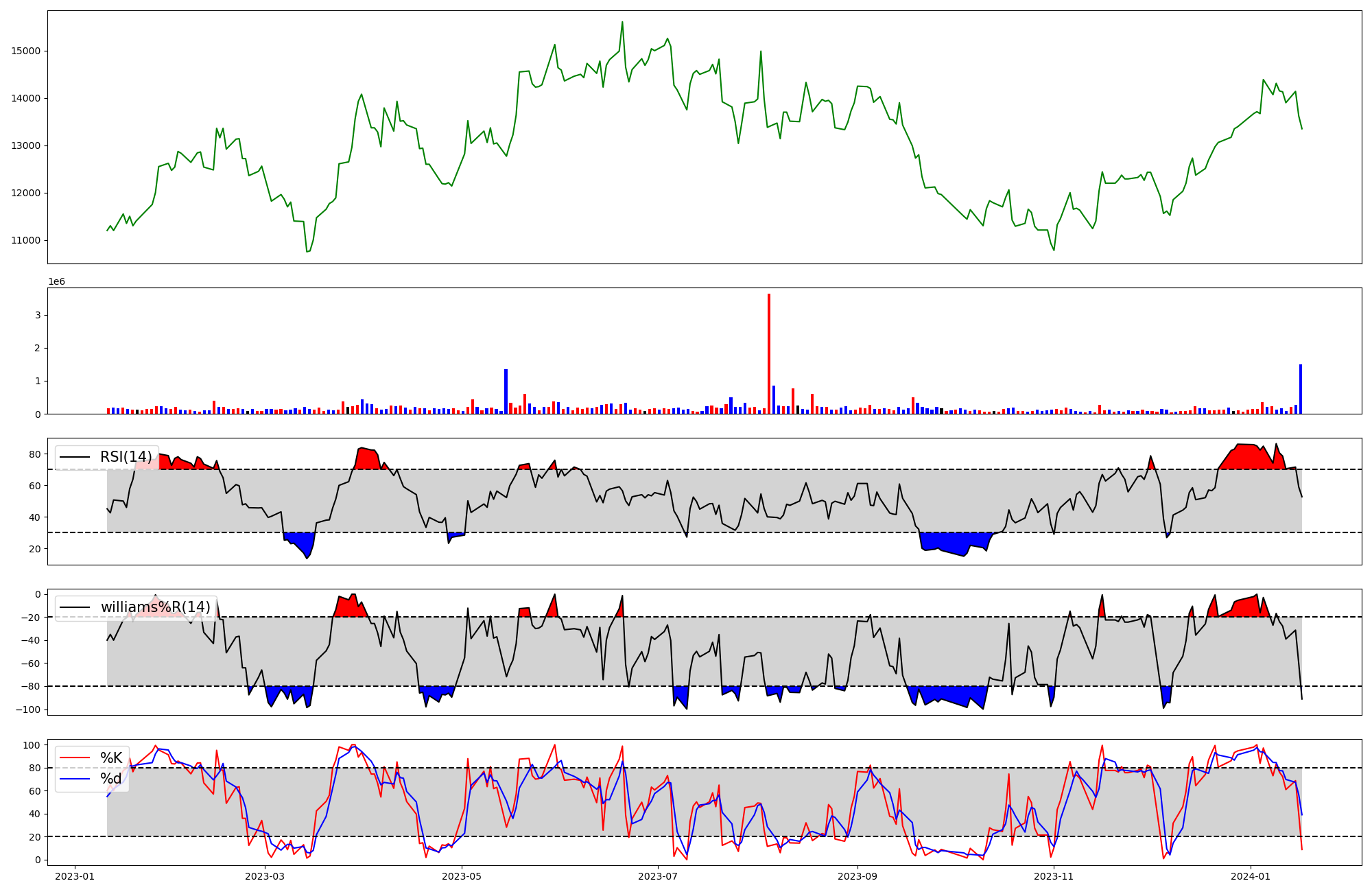Image resolution: width=1372 pixels, height=892 pixels.
Task: Click the tall blue volume bar in mid-May 2023
Action: [506, 392]
